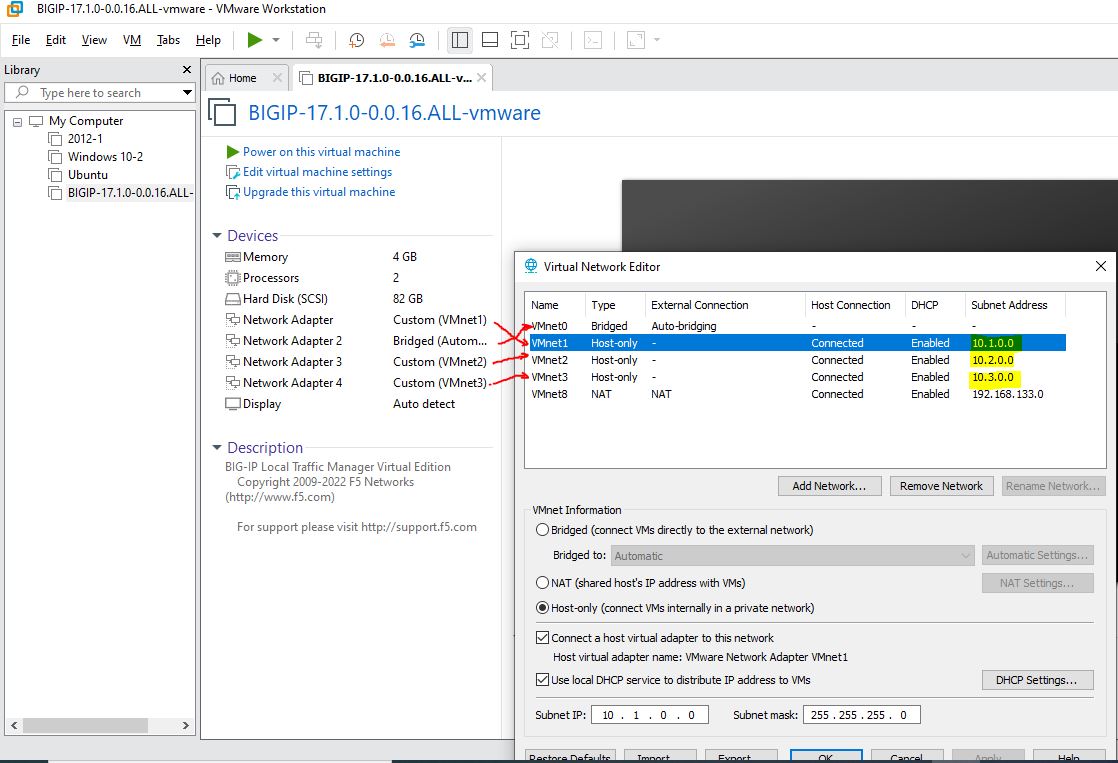Click the Manage Snapshots toolbar icon
Screen dimensions: 1118x763
(x=417, y=40)
